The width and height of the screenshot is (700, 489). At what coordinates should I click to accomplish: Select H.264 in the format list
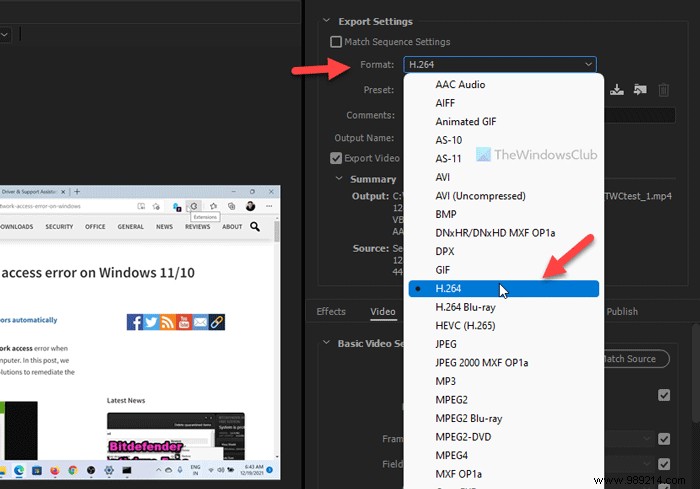coord(504,288)
